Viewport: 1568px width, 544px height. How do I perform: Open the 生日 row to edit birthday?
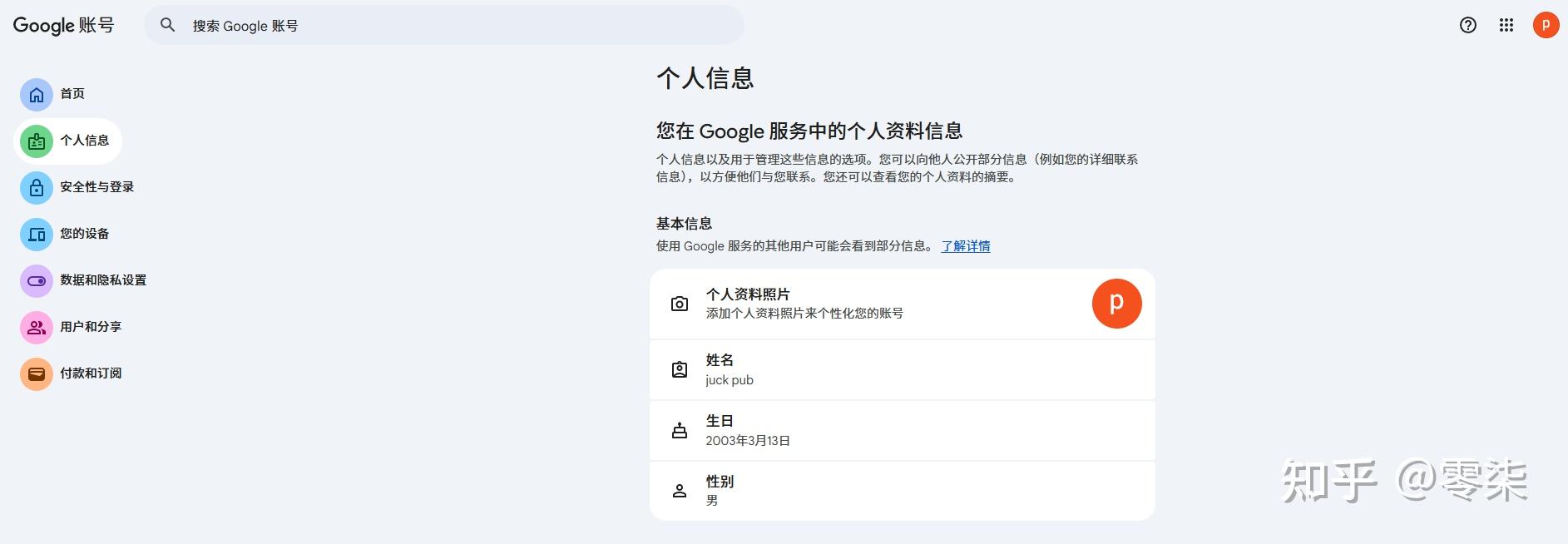coord(902,431)
